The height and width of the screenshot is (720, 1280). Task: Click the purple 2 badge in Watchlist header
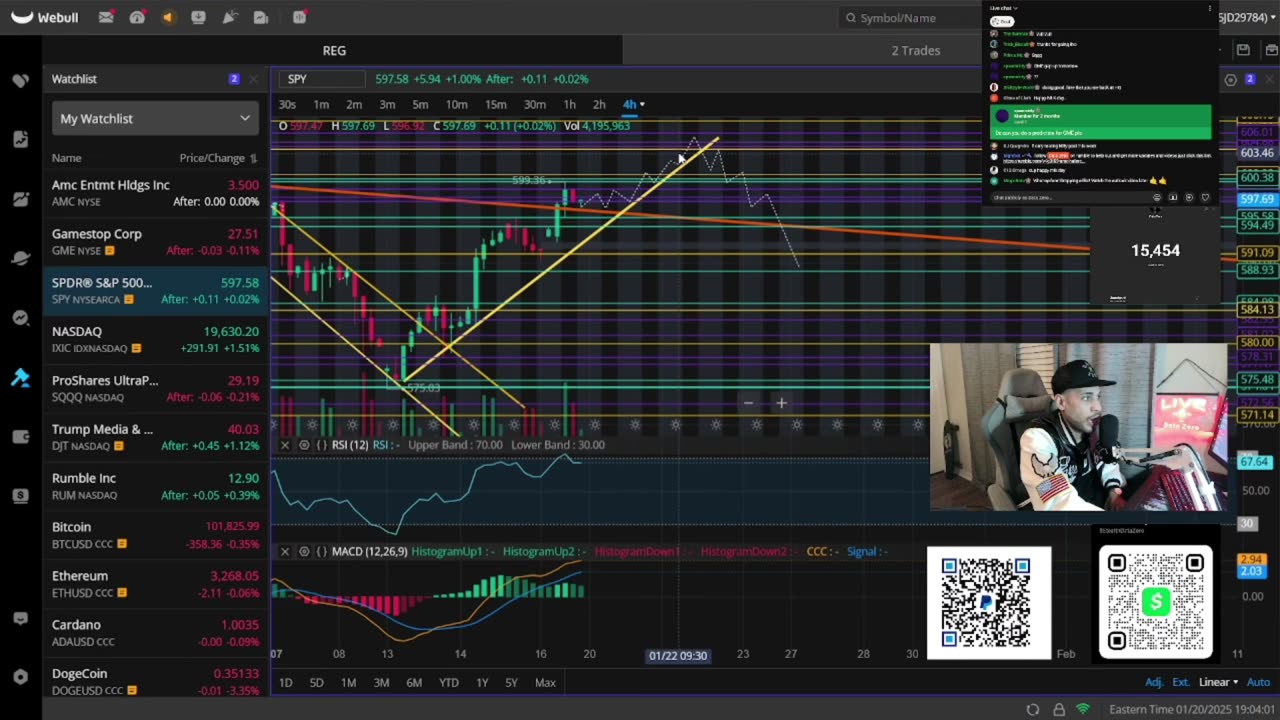(234, 79)
